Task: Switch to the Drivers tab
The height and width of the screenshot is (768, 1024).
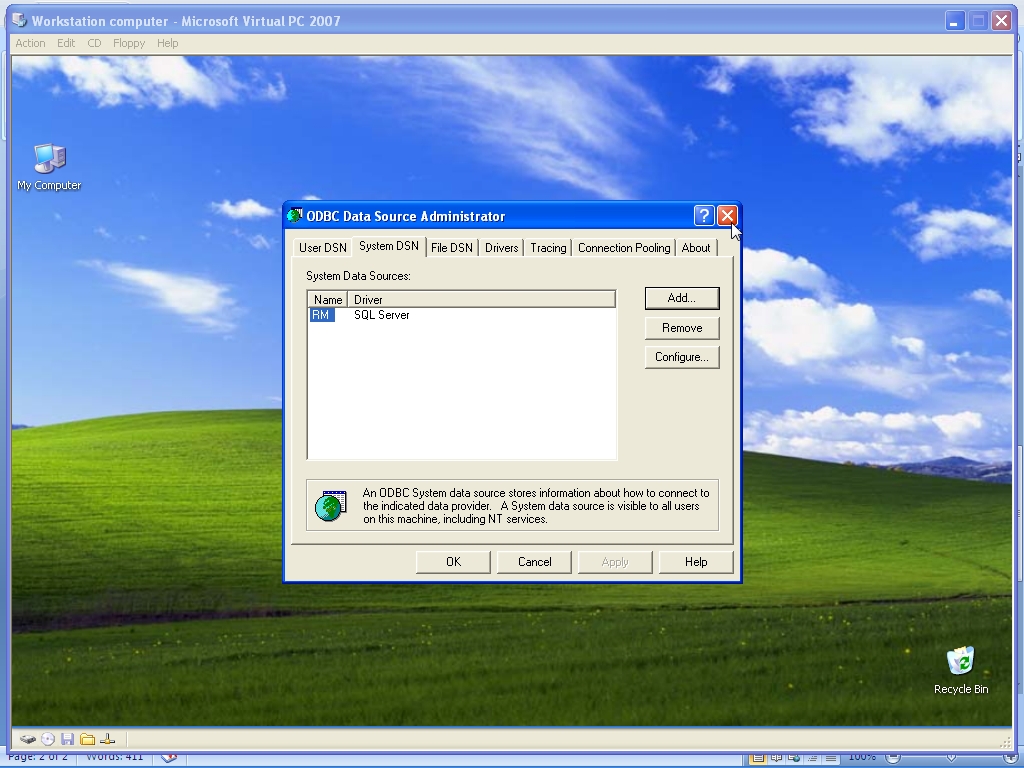Action: [502, 248]
